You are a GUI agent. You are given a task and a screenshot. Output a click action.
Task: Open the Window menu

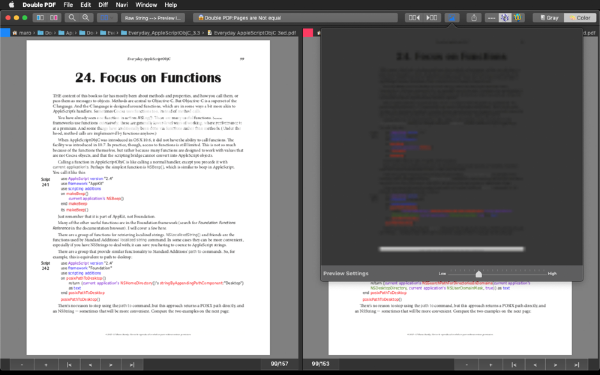(146, 5)
